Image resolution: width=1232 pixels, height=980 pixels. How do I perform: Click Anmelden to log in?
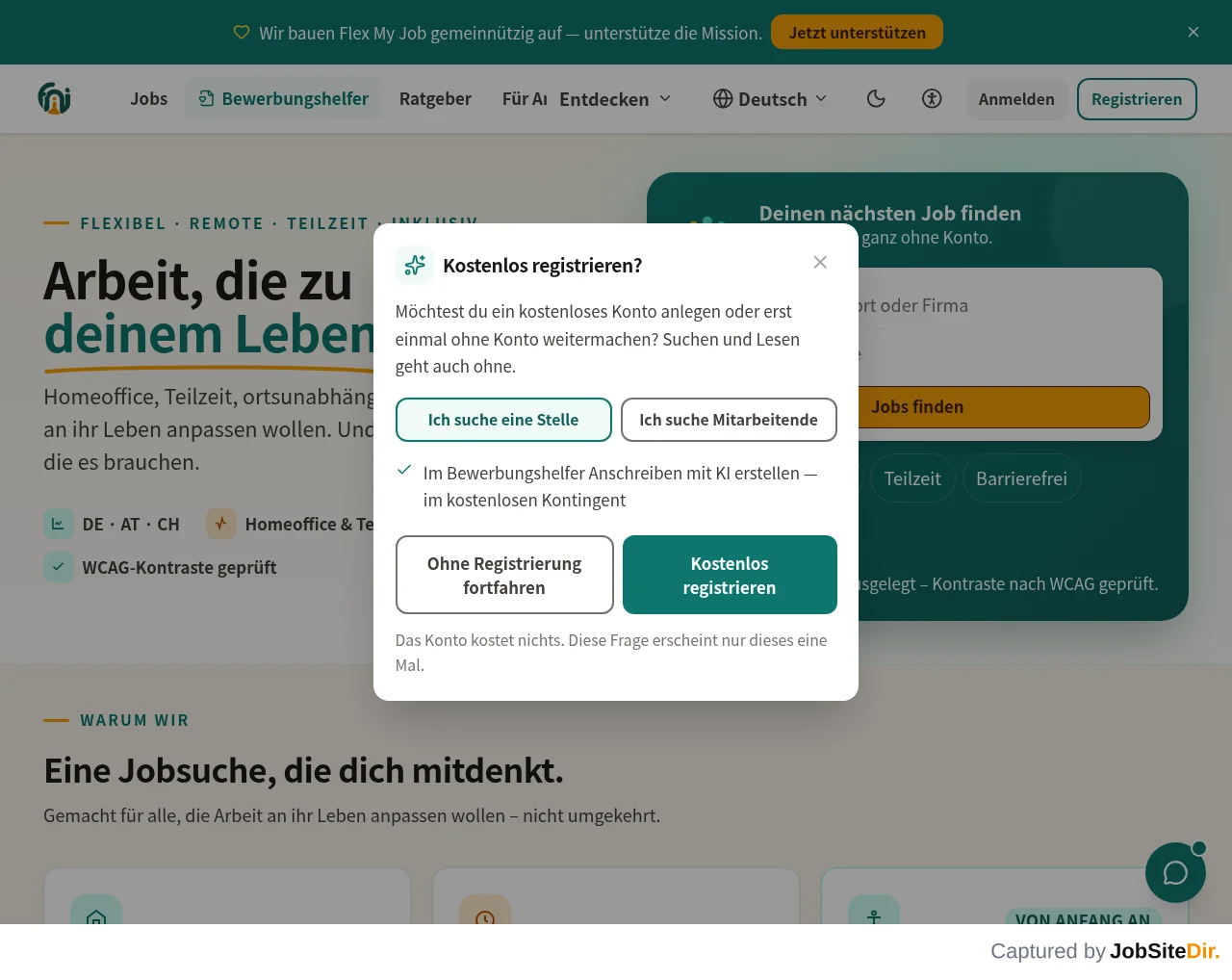[x=1016, y=99]
